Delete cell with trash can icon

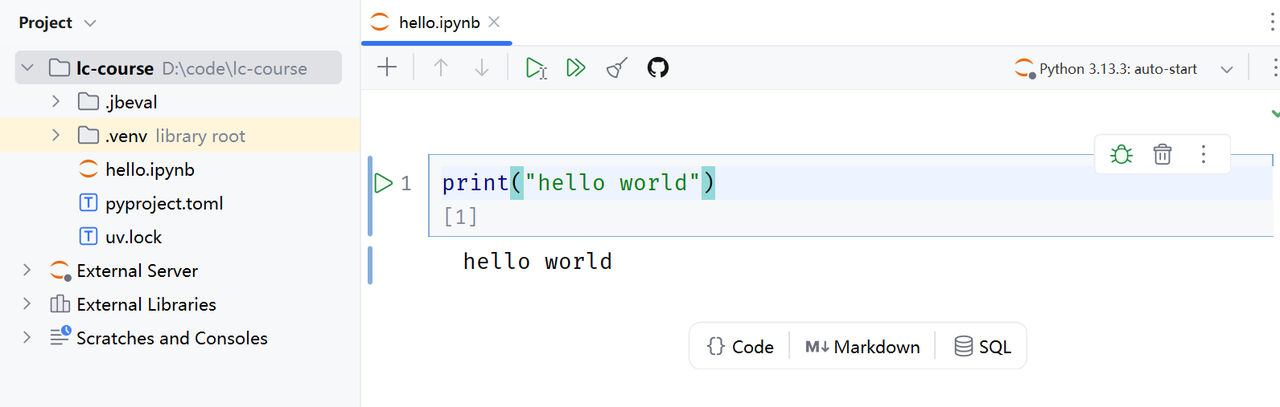tap(1162, 154)
